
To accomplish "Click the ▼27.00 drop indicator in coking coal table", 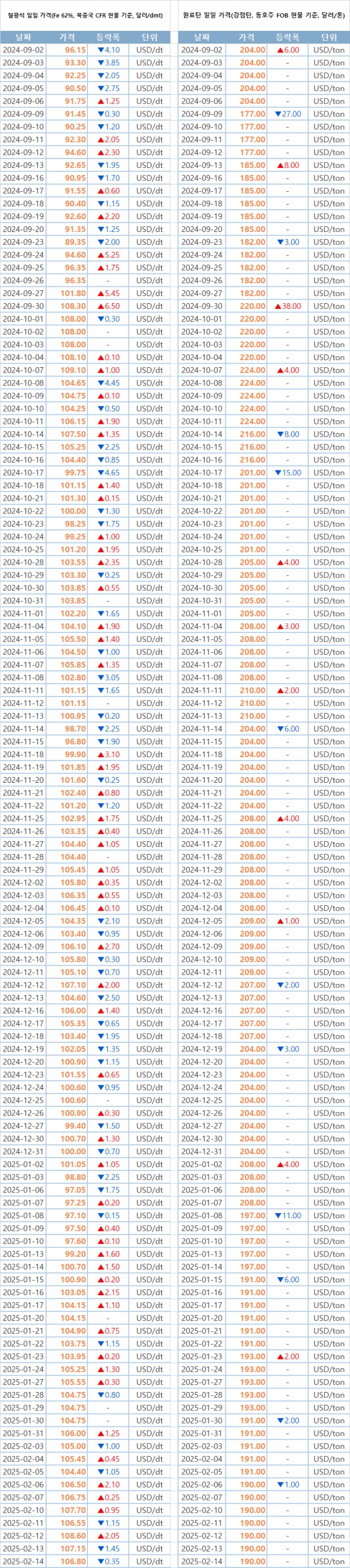I will click(288, 114).
